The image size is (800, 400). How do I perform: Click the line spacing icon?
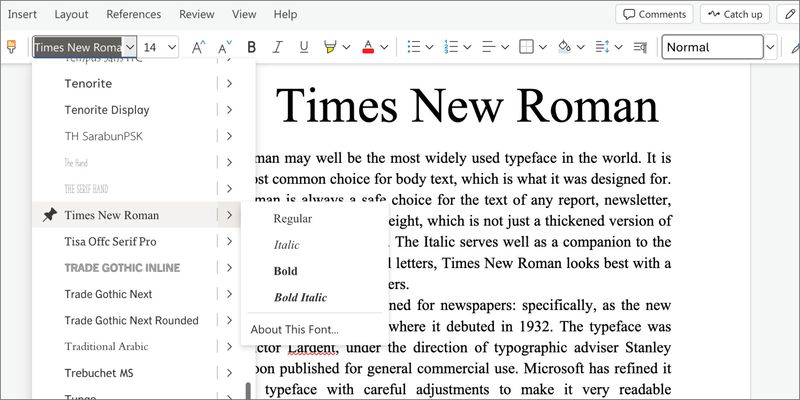click(x=603, y=47)
